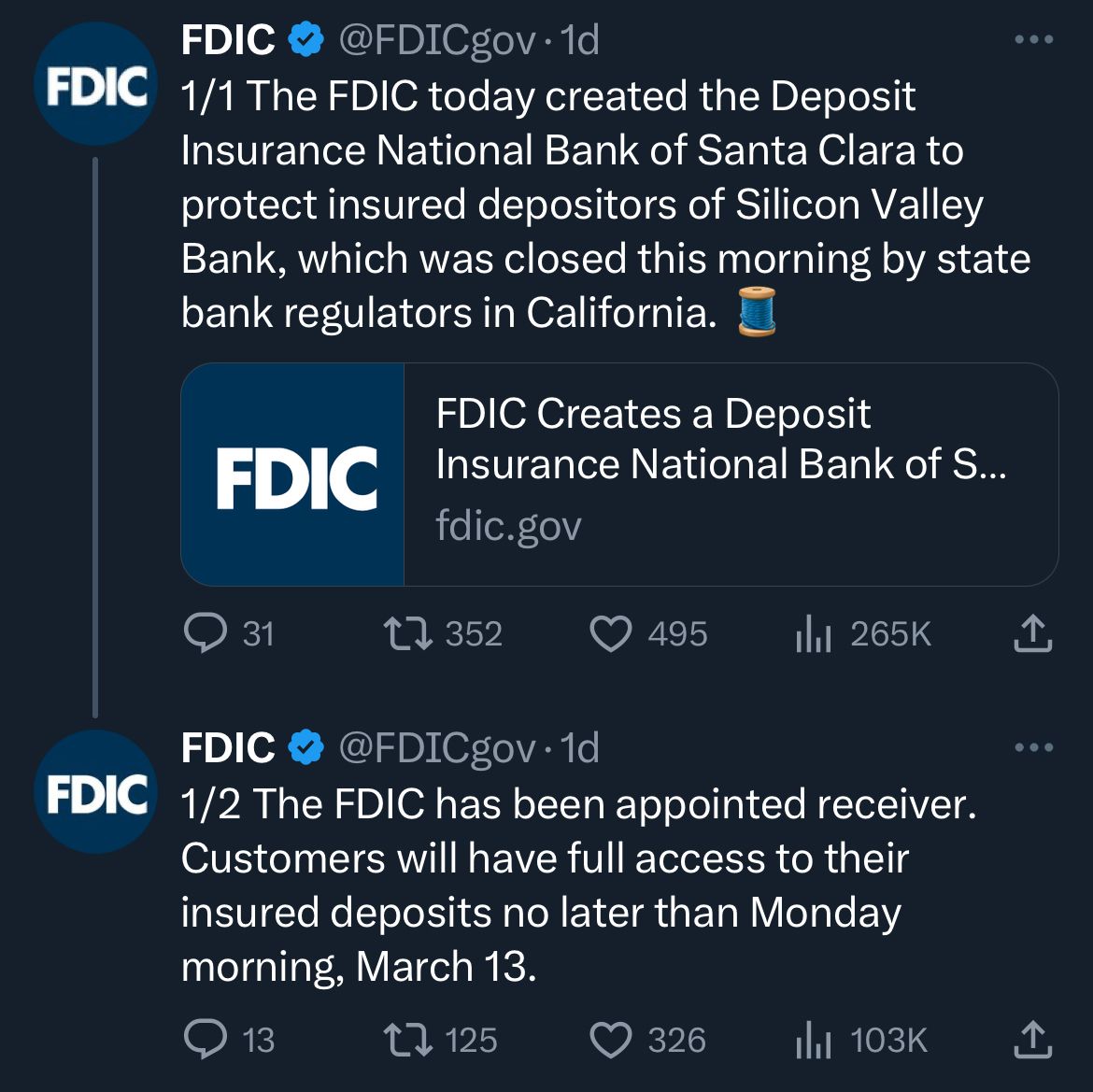Screen dimensions: 1093x1092
Task: Open FDIC profile avatar on first tweet
Action: click(x=96, y=84)
